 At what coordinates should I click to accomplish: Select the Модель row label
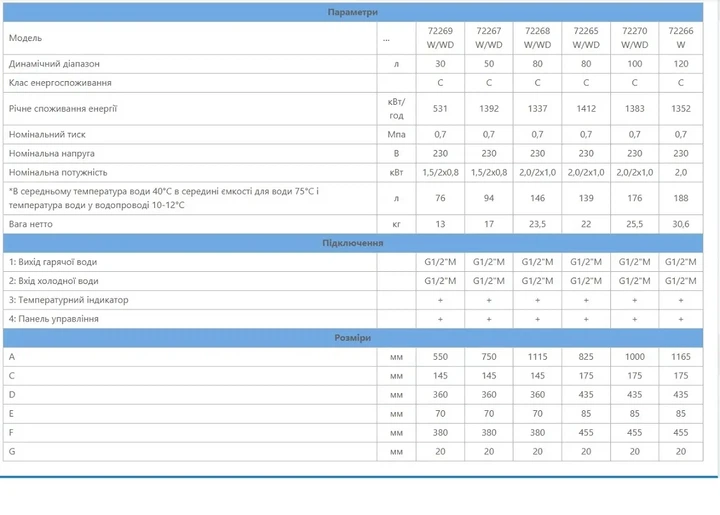click(x=25, y=38)
